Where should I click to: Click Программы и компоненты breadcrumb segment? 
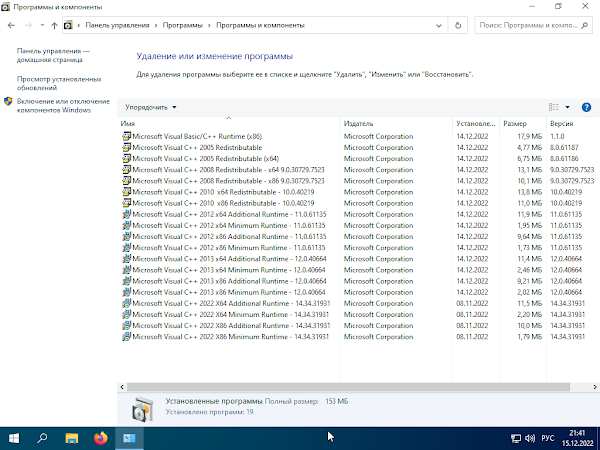(x=260, y=25)
